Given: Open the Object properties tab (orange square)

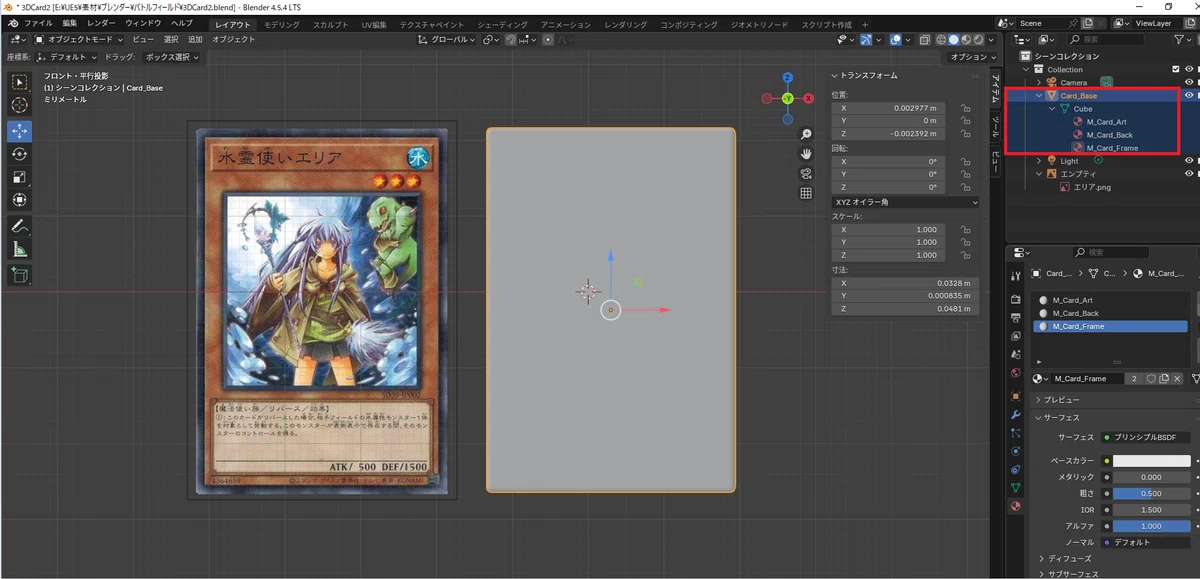Looking at the screenshot, I should point(1016,396).
